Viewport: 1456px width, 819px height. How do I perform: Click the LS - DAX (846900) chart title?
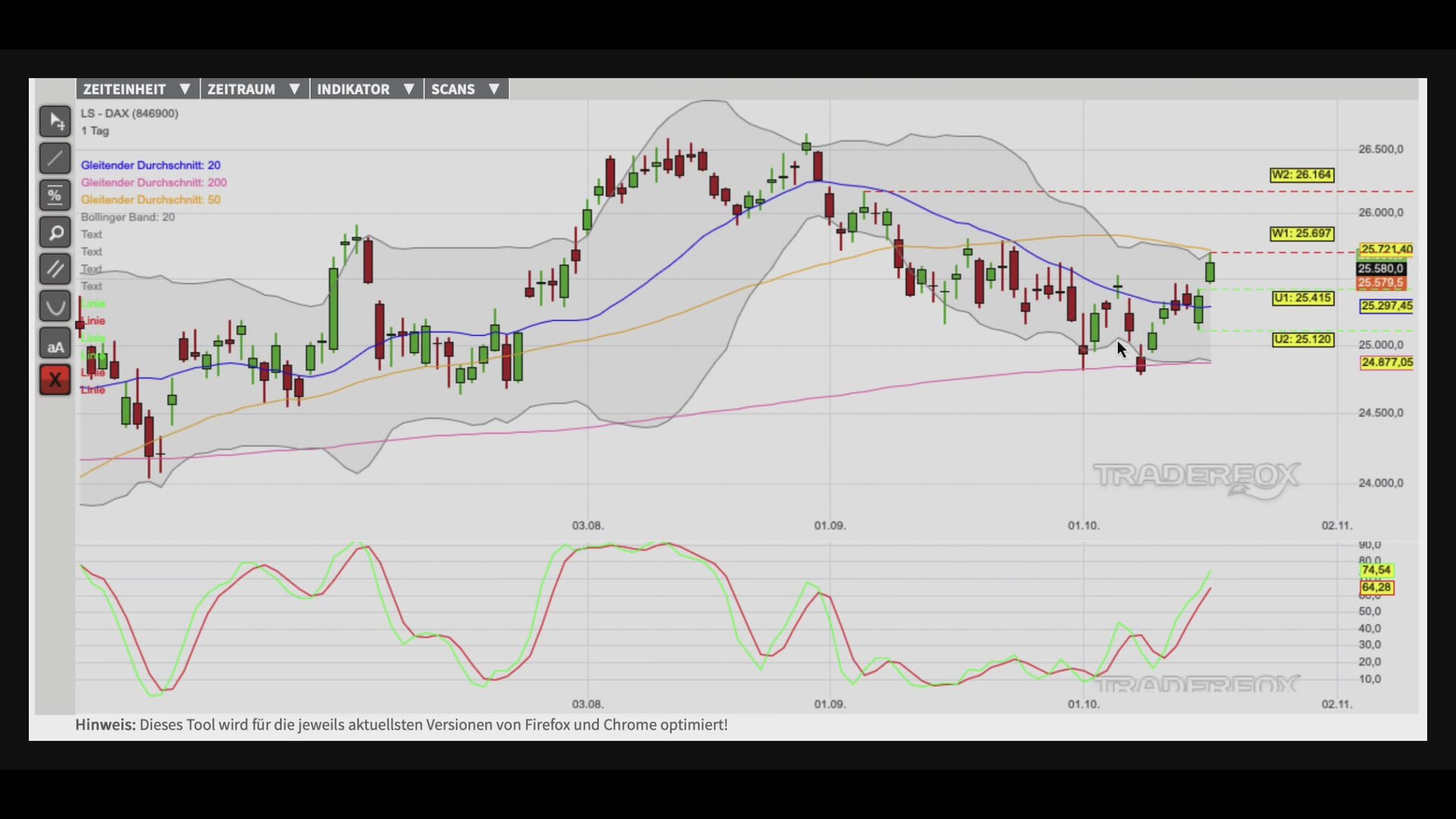click(x=130, y=113)
